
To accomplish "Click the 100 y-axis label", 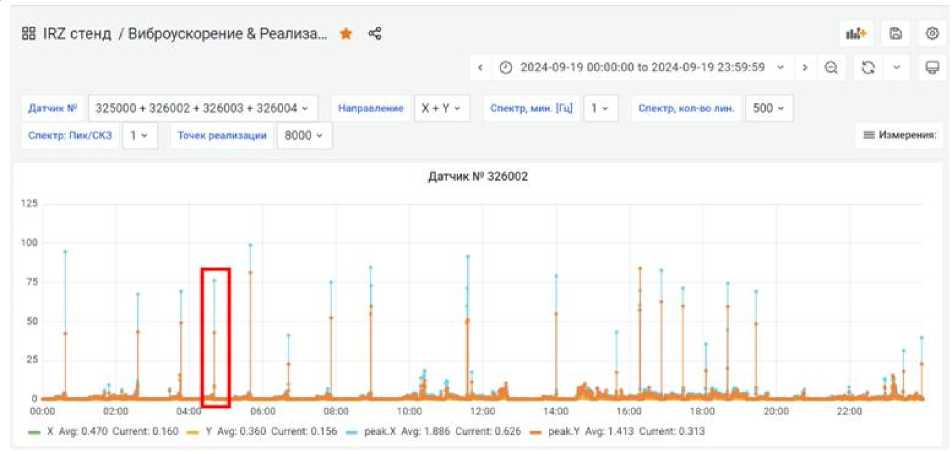I will pos(29,243).
